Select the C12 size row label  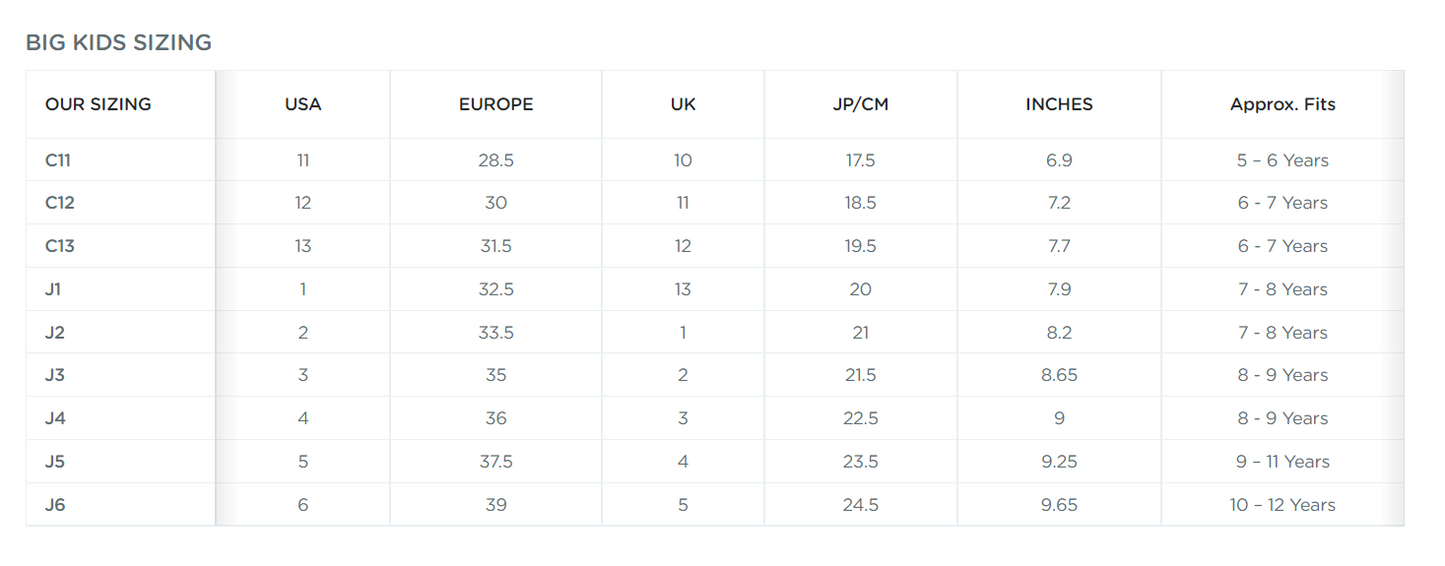tap(60, 203)
